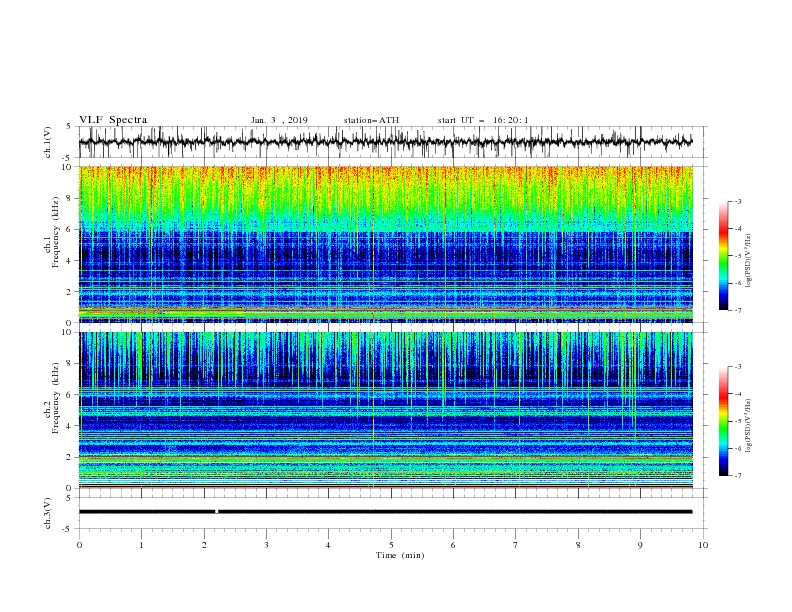Click the ch.1 spectrogram panel
Image resolution: width=792 pixels, height=612 pixels.
click(385, 244)
